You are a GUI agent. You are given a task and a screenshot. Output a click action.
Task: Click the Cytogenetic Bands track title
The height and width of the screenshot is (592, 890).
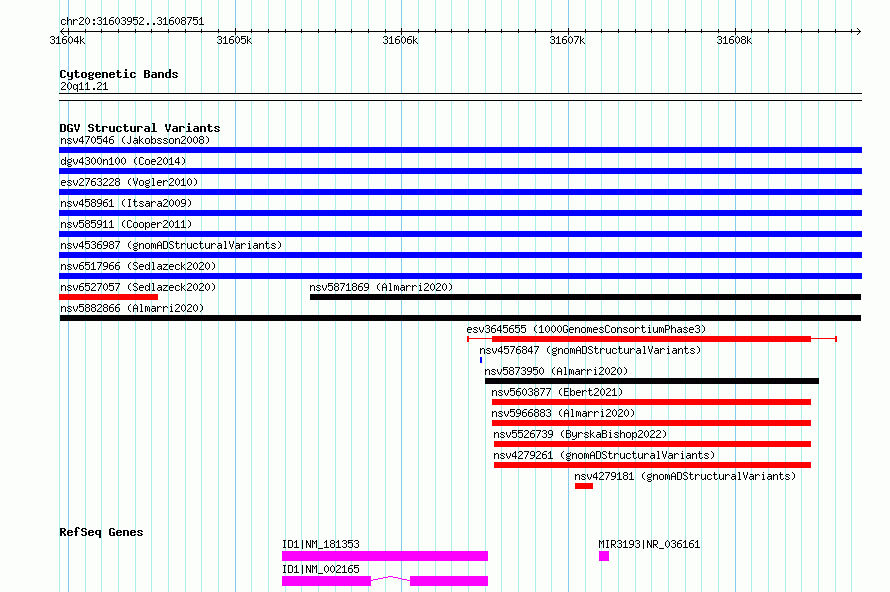point(119,74)
